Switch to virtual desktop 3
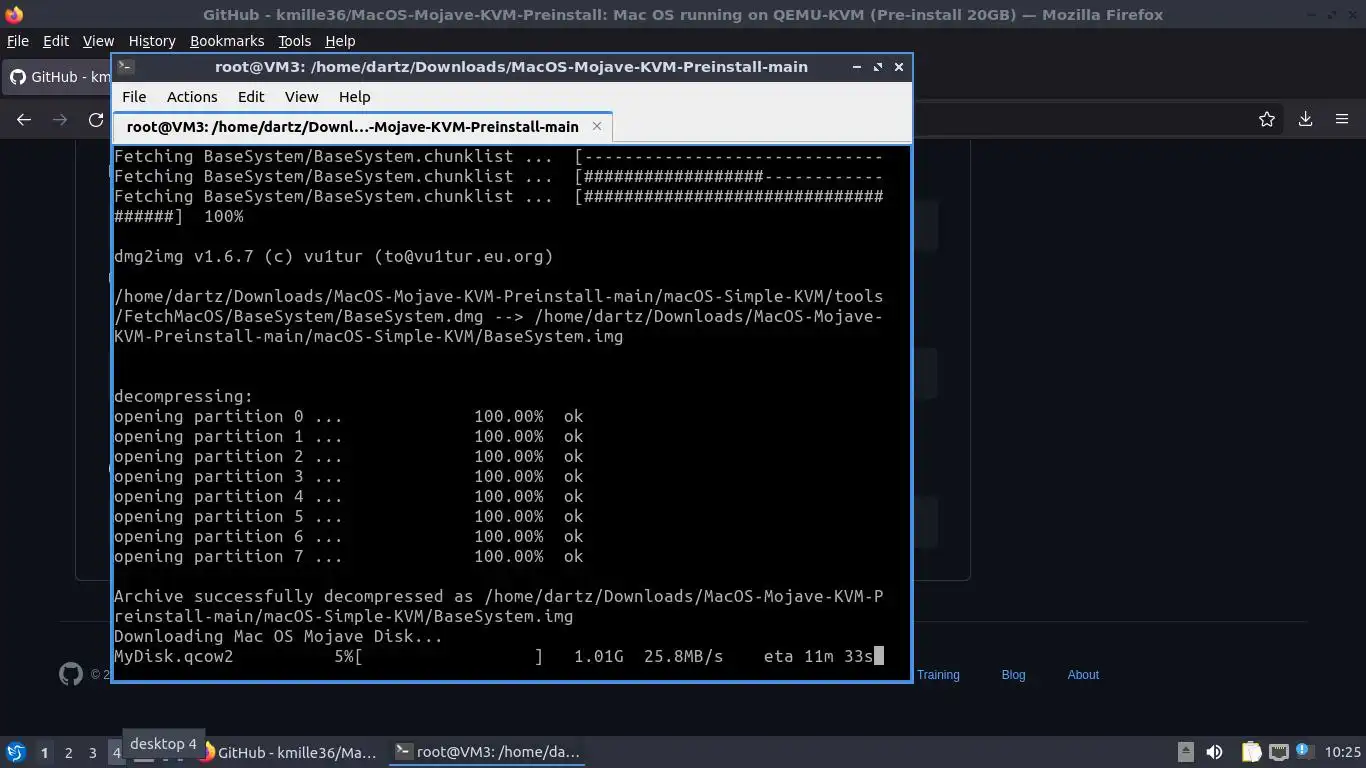The height and width of the screenshot is (768, 1366). click(x=92, y=752)
